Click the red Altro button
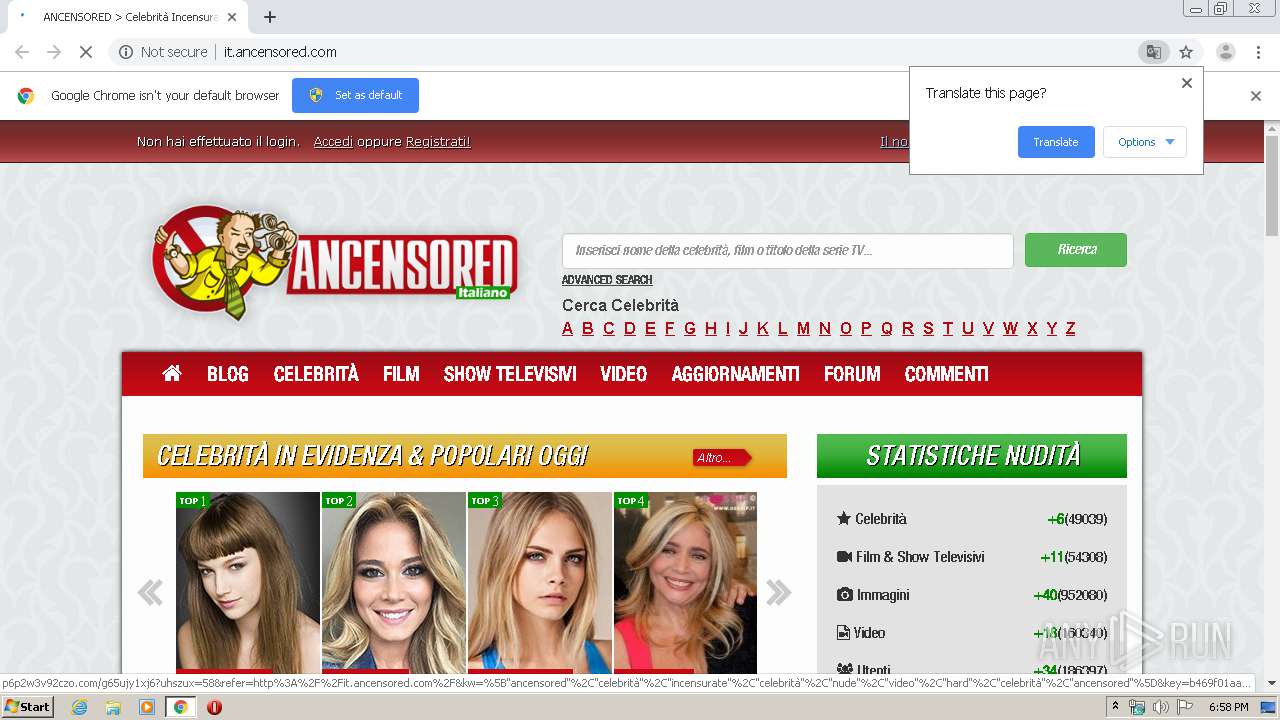Viewport: 1280px width, 720px height. [x=721, y=458]
